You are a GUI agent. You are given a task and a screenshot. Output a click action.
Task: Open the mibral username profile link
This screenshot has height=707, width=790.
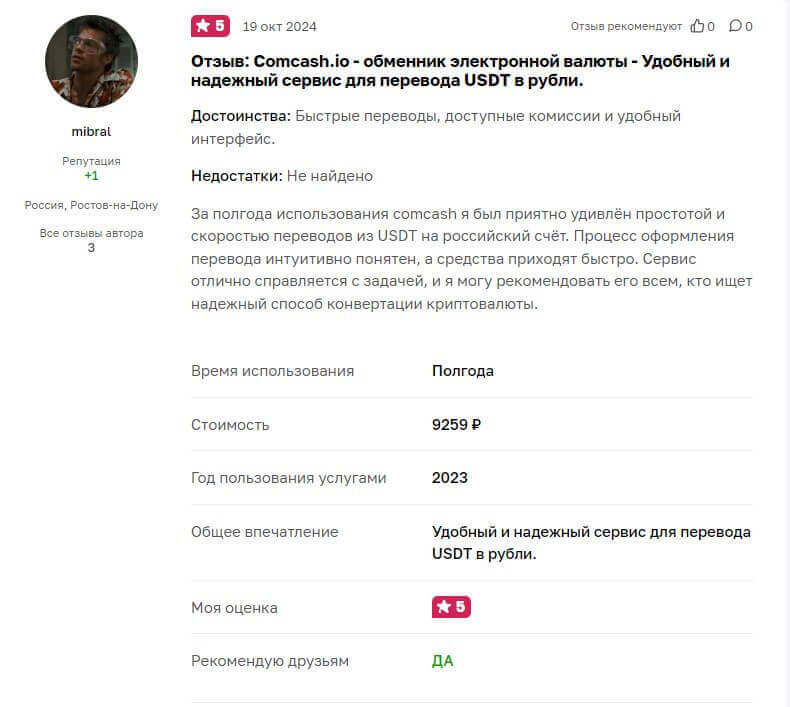click(91, 131)
